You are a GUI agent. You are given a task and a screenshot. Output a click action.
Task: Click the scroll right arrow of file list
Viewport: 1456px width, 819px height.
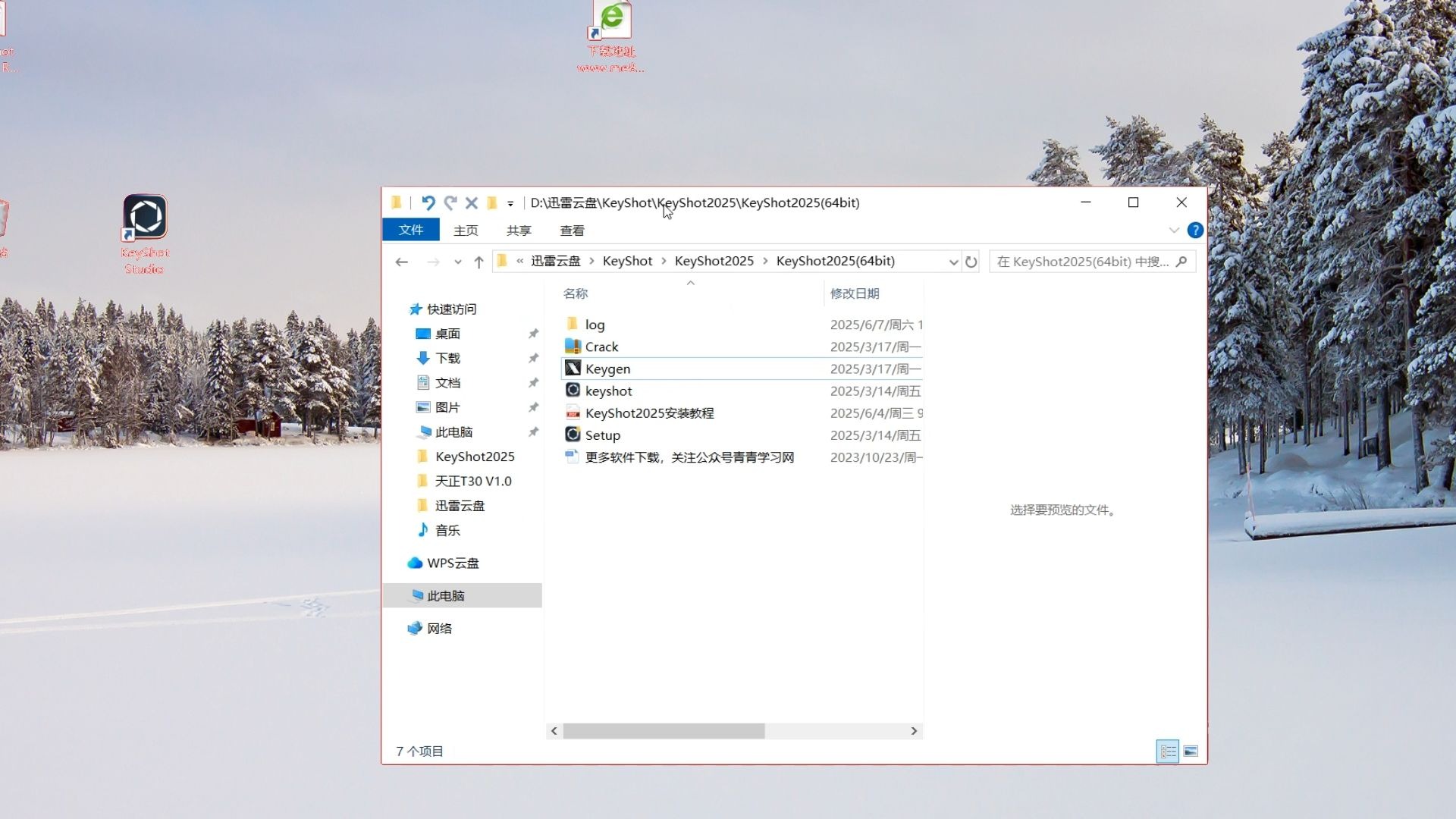[914, 731]
